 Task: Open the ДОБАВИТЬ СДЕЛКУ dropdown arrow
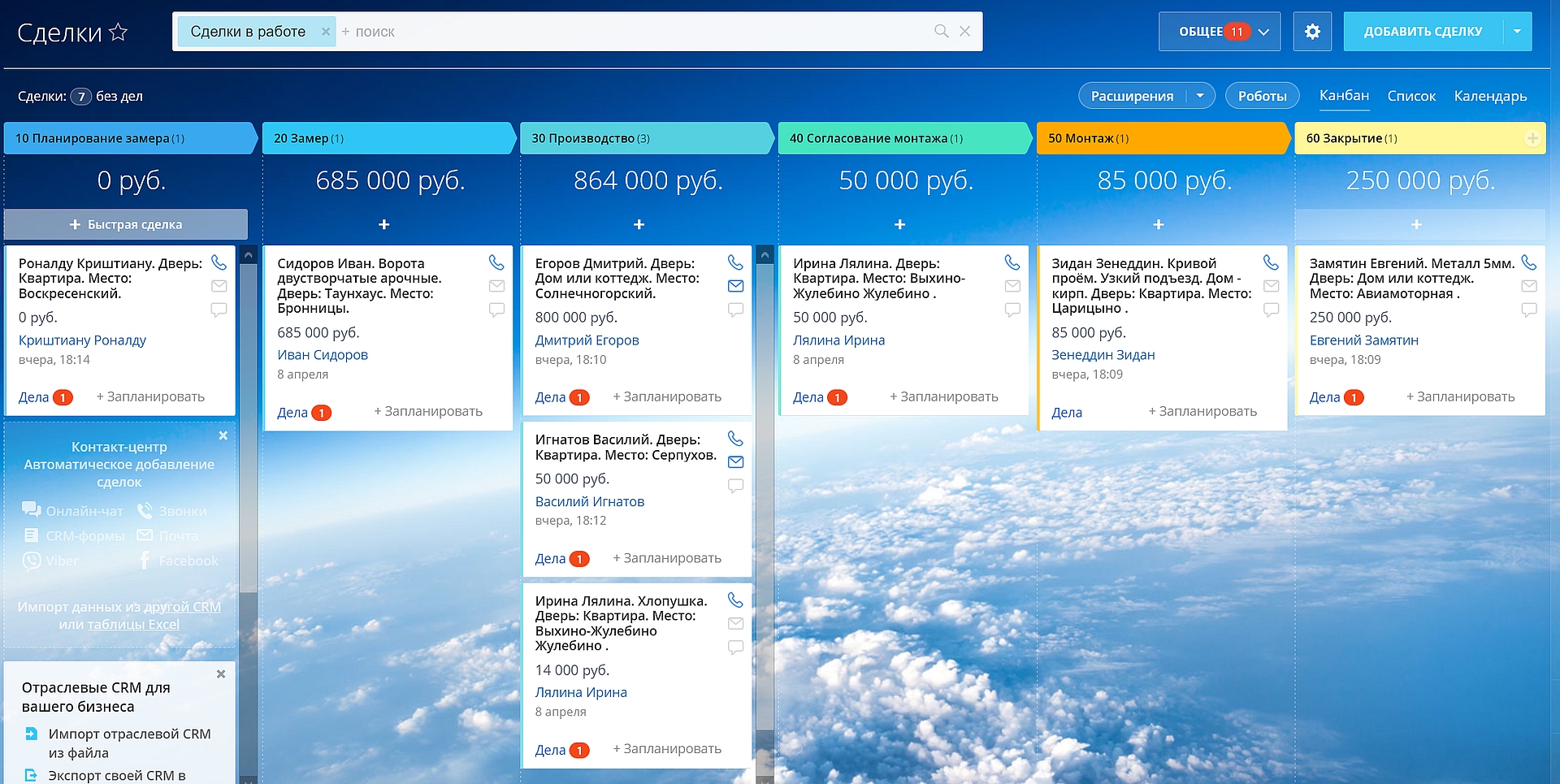click(1517, 32)
